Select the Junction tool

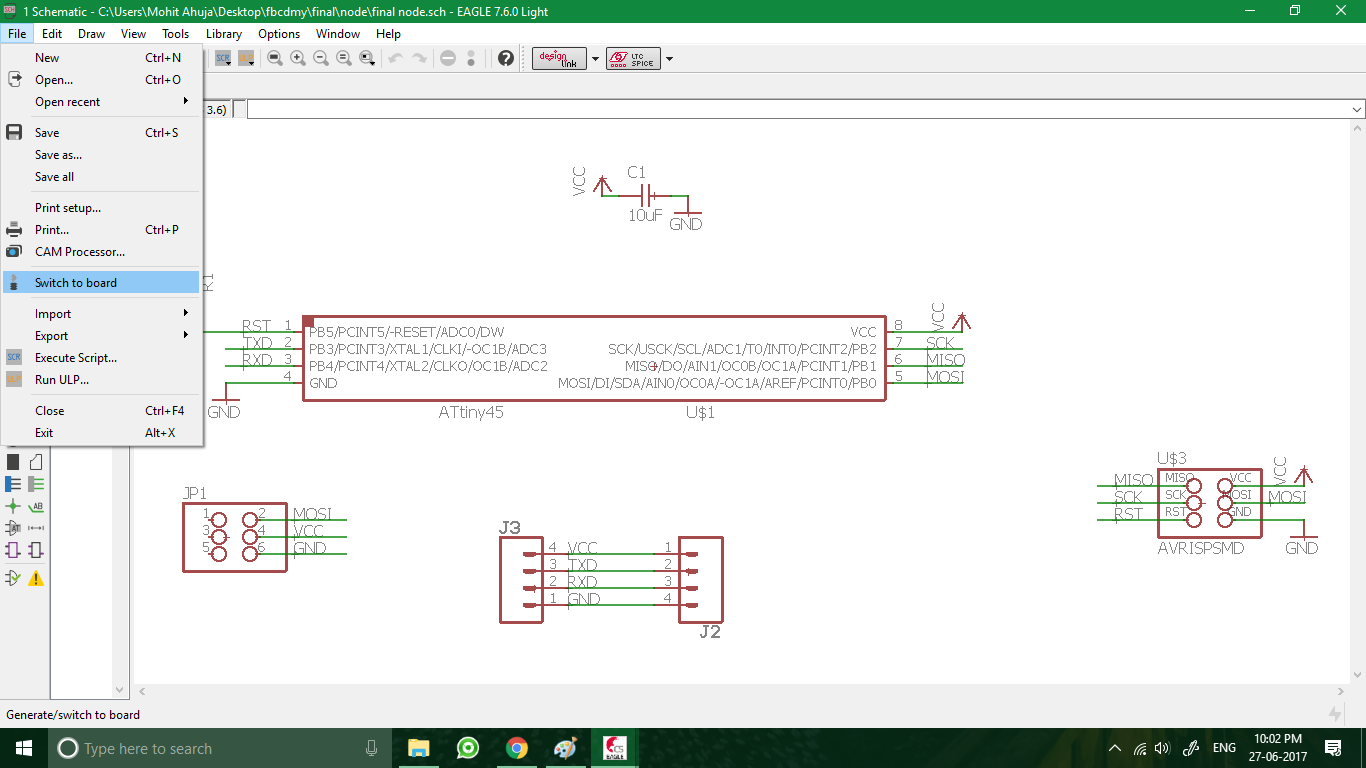[x=13, y=506]
